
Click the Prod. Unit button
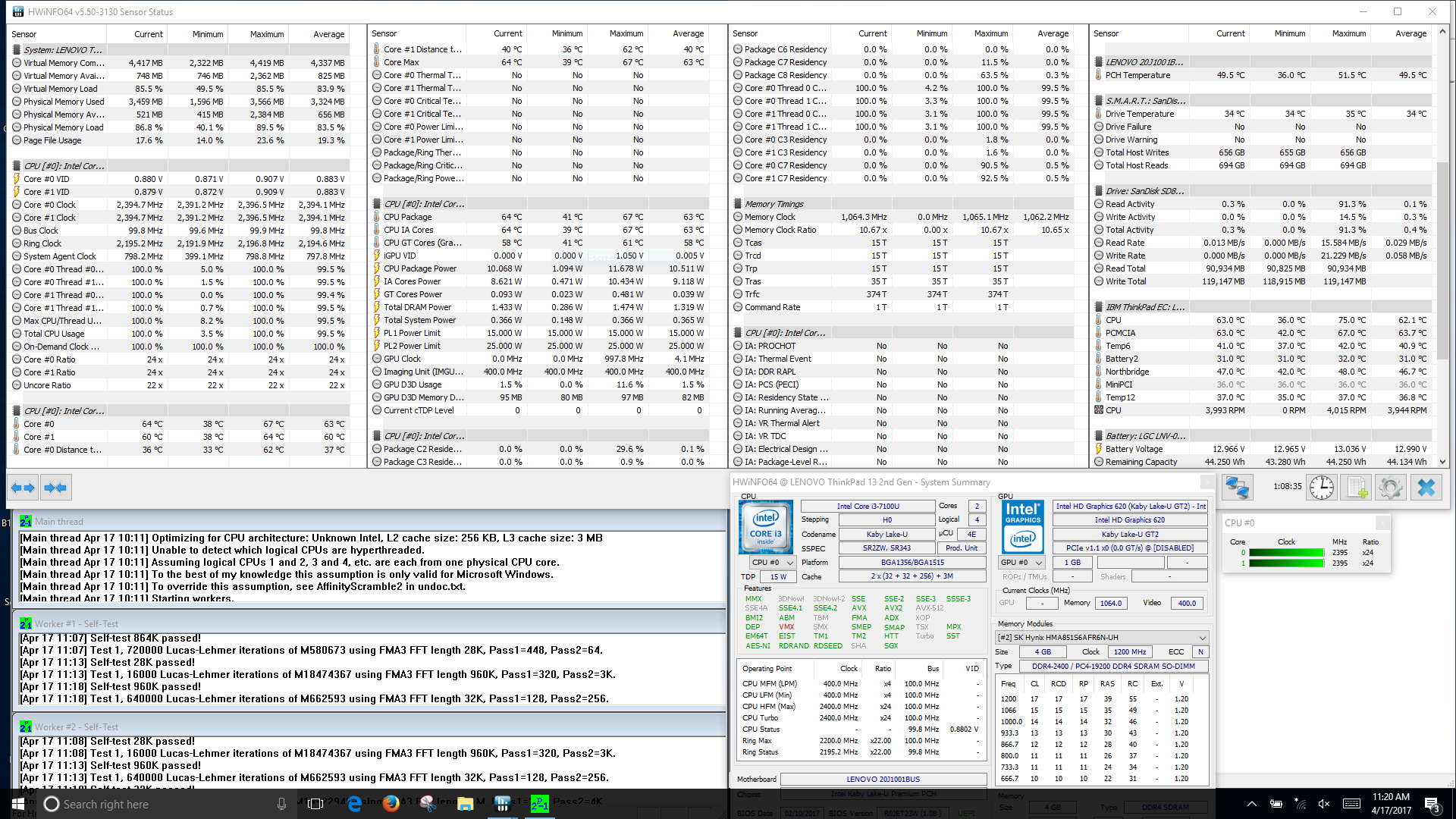click(962, 548)
